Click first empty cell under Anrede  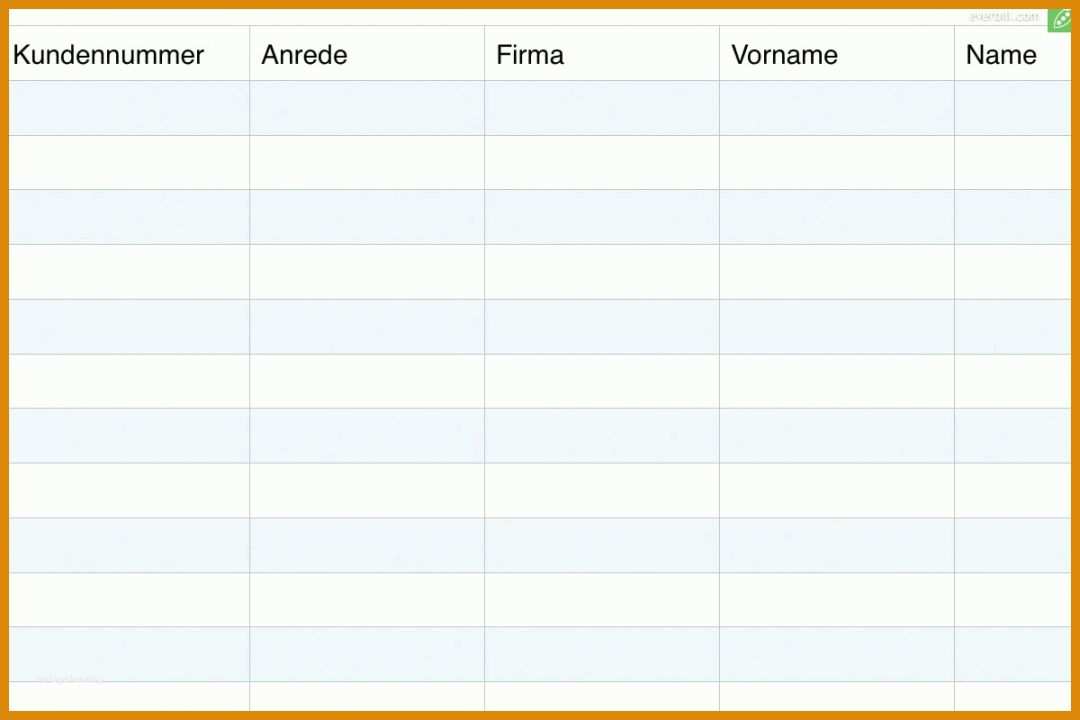(367, 108)
